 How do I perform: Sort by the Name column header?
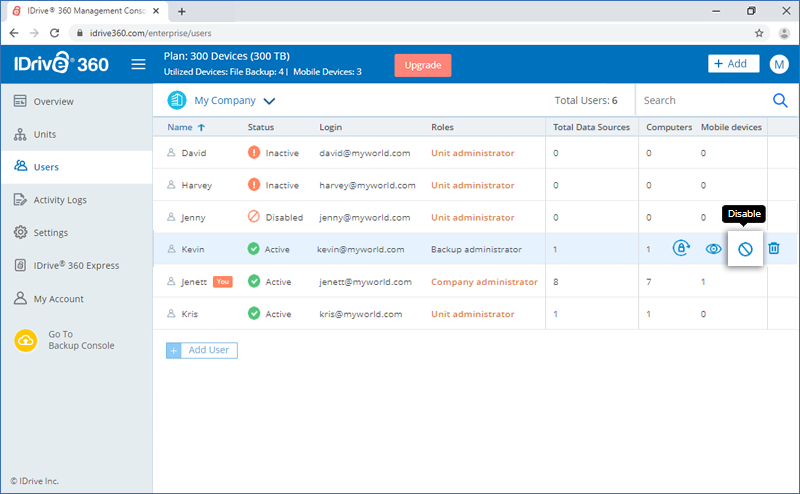pos(180,127)
